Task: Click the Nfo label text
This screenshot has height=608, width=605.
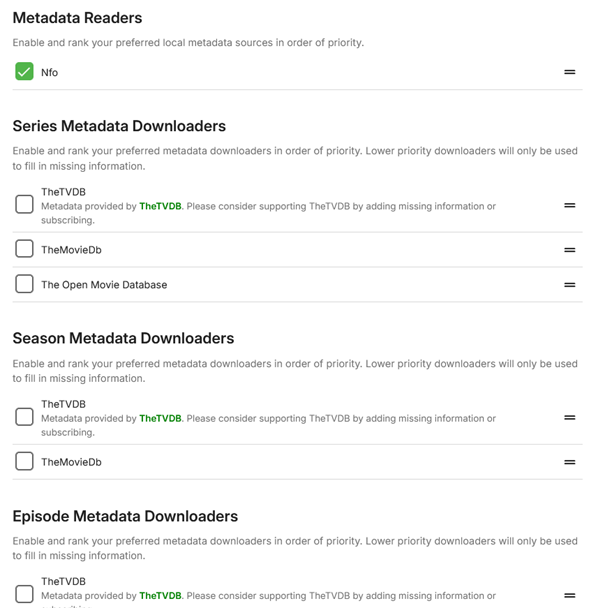Action: [50, 73]
